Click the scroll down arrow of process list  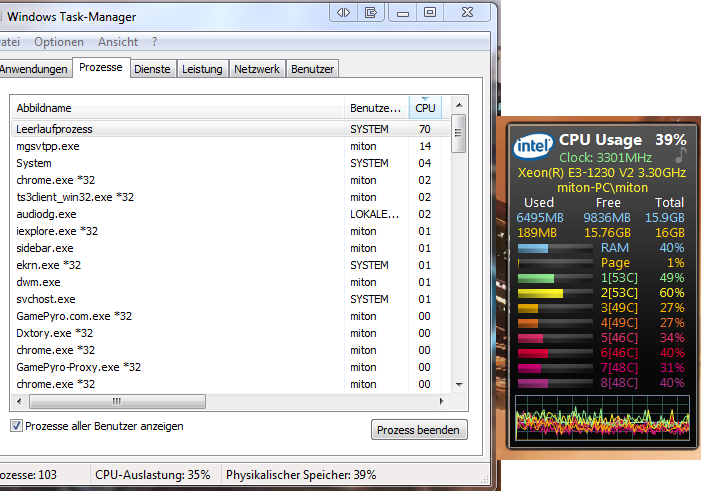(x=459, y=385)
